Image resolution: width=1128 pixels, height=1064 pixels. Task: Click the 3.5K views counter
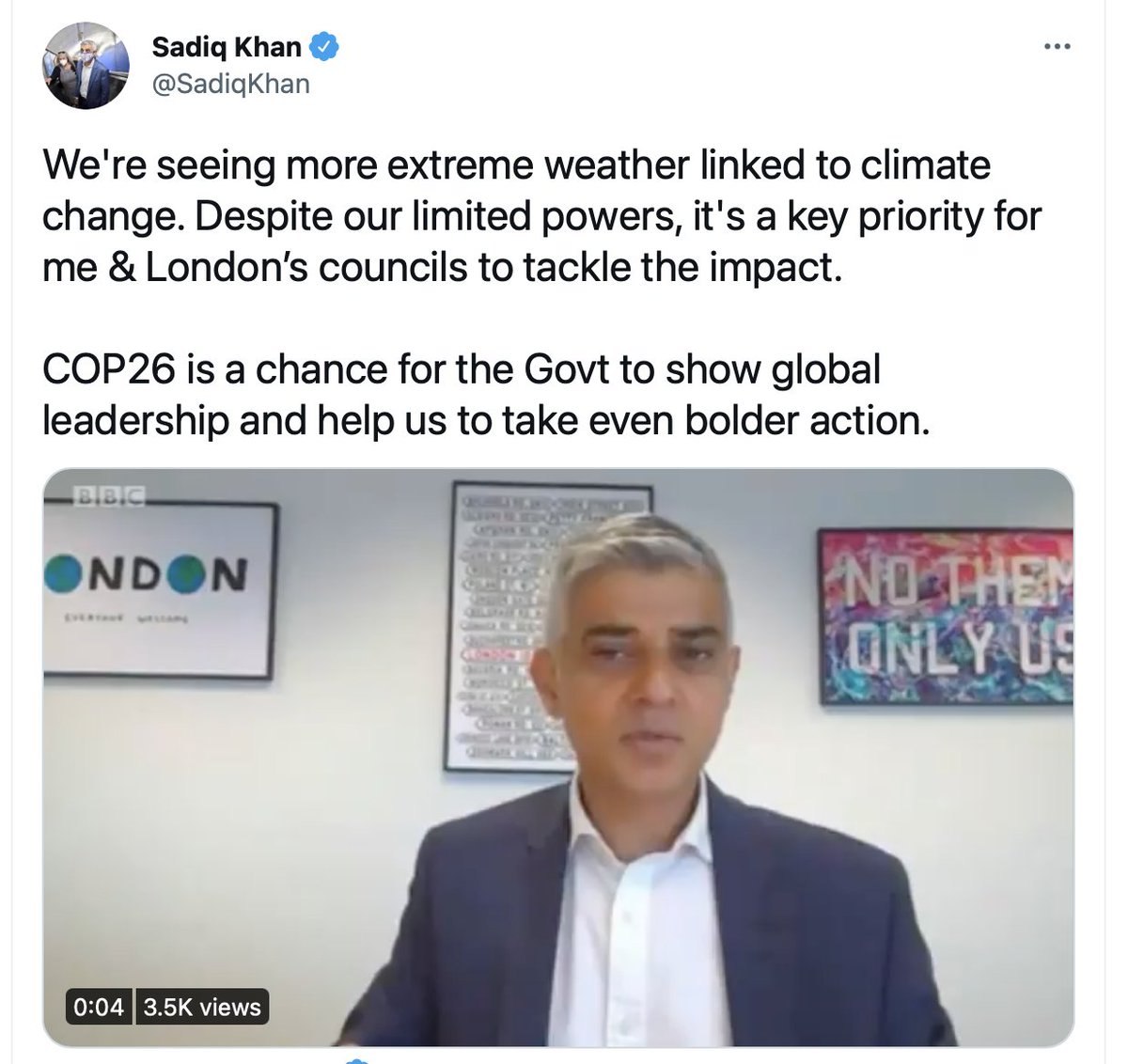[202, 1007]
